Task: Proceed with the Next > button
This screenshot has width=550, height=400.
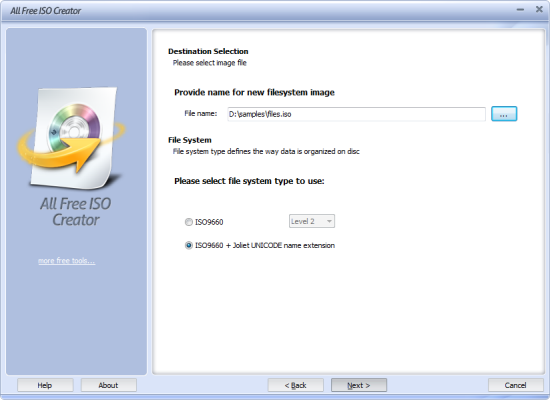Action: point(359,385)
